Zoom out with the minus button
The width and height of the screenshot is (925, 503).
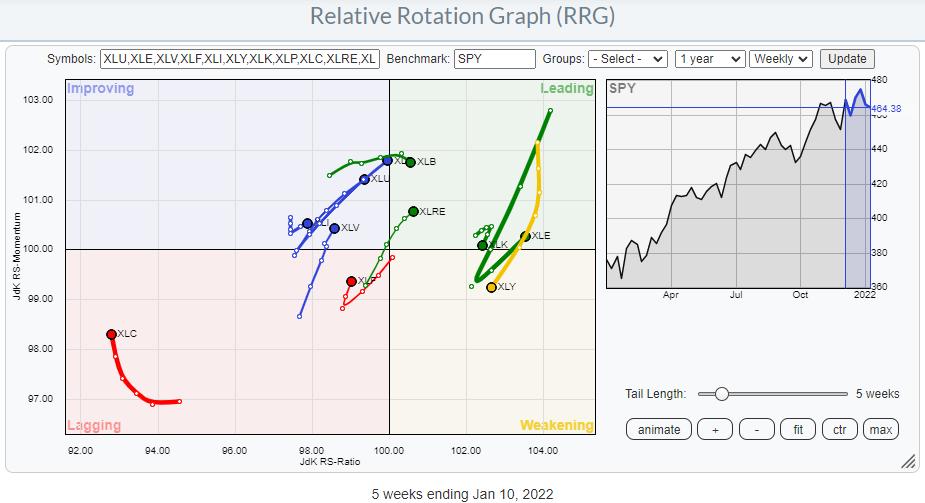click(x=756, y=429)
